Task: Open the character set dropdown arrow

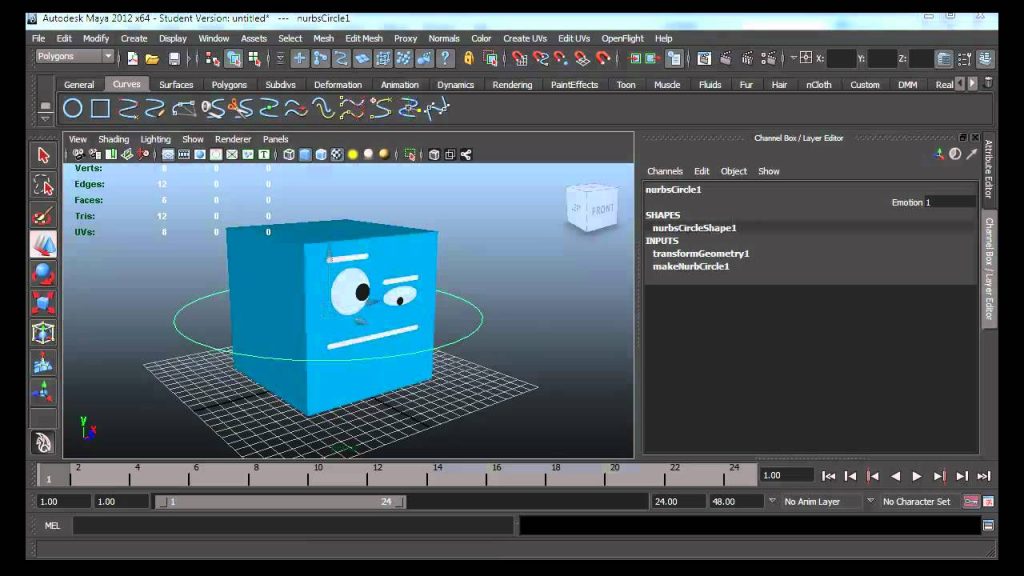Action: coord(870,501)
